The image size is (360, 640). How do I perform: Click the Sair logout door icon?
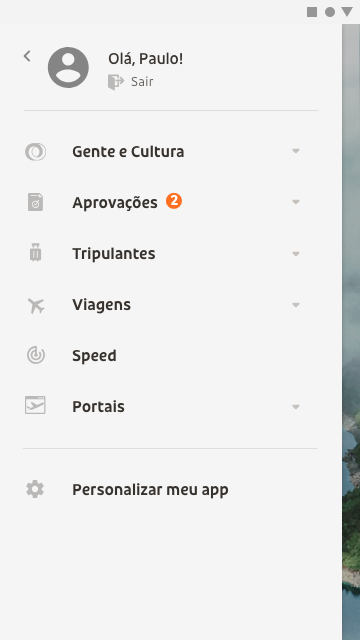[116, 82]
